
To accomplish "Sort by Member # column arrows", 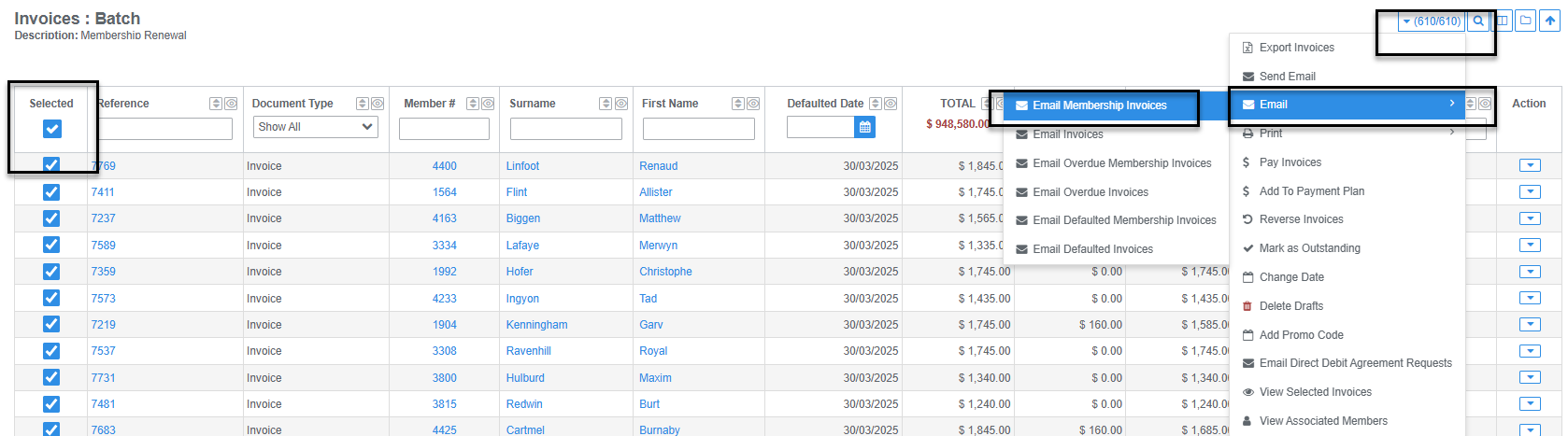I will coord(473,104).
